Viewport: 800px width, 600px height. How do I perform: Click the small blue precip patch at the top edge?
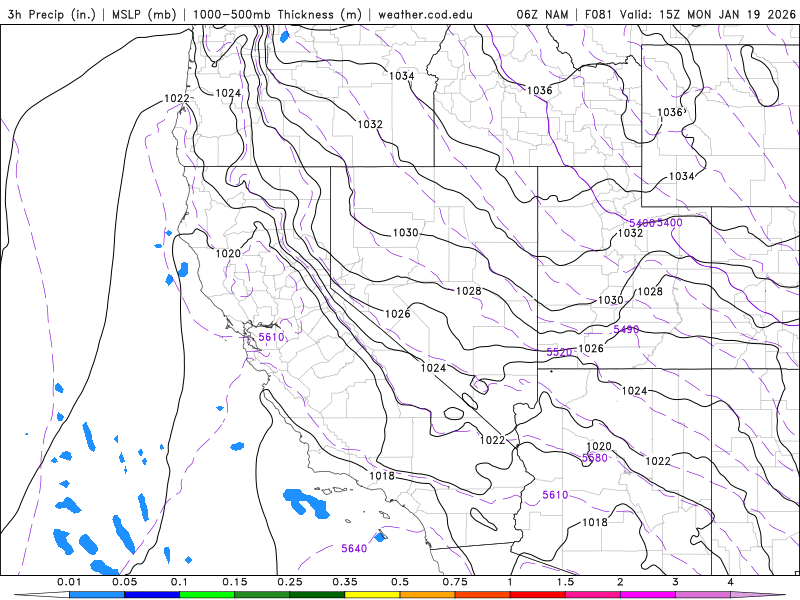[284, 36]
